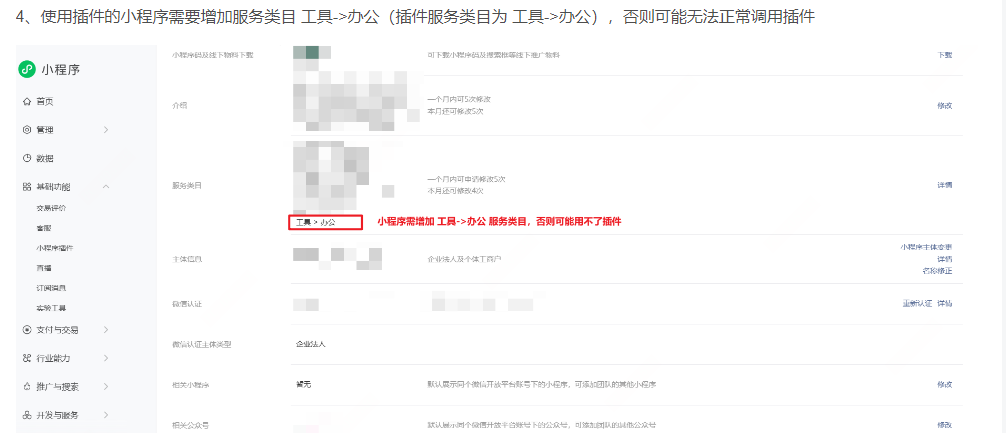The width and height of the screenshot is (1006, 433).
Task: Expand the 行业能力 menu chevron
Action: click(x=106, y=358)
